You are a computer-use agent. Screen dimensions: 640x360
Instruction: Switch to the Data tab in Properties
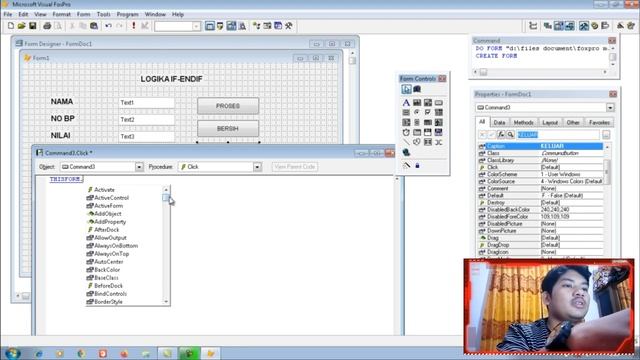click(x=499, y=122)
